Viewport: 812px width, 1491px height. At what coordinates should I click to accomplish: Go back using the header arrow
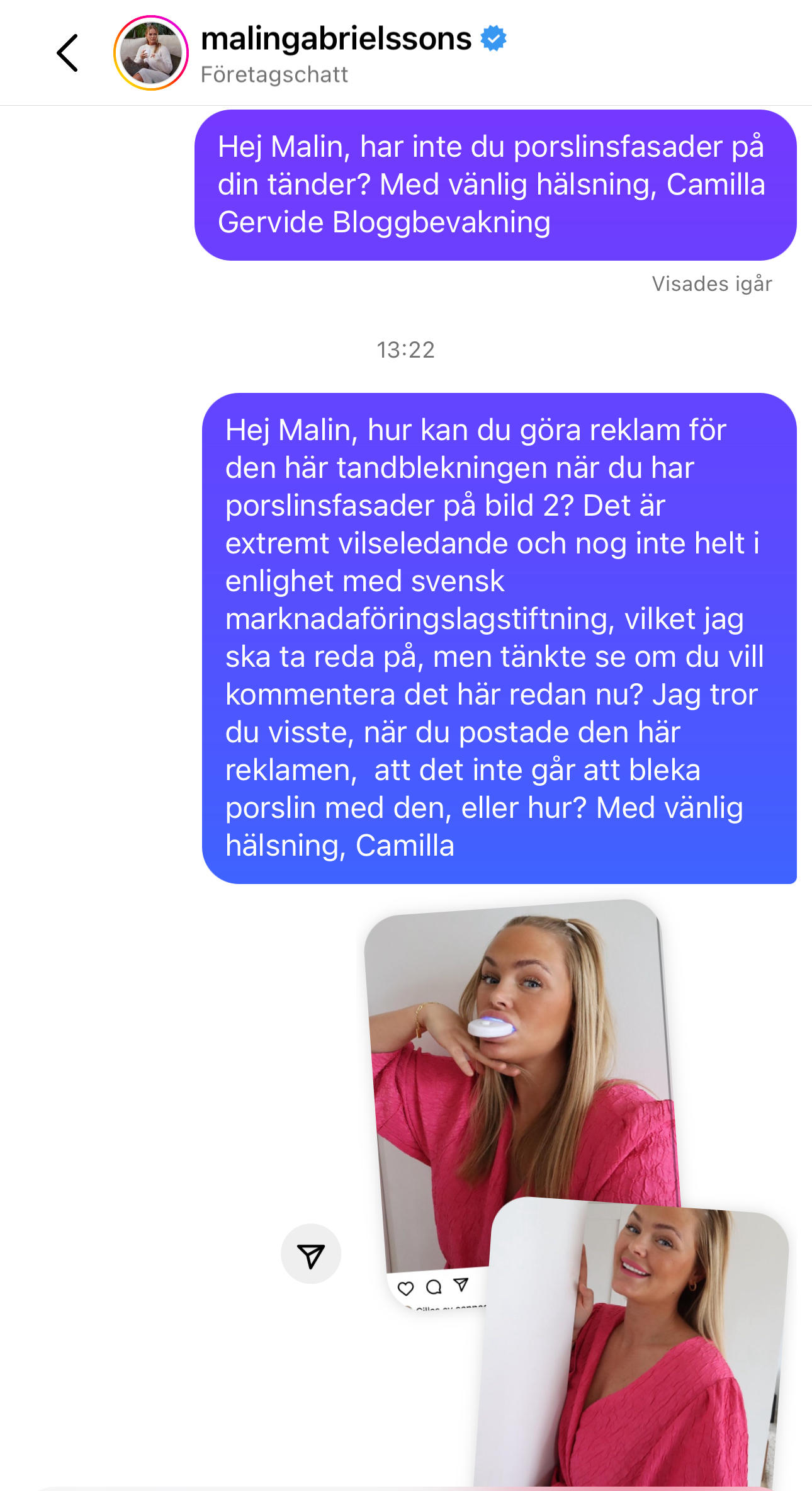[x=67, y=53]
